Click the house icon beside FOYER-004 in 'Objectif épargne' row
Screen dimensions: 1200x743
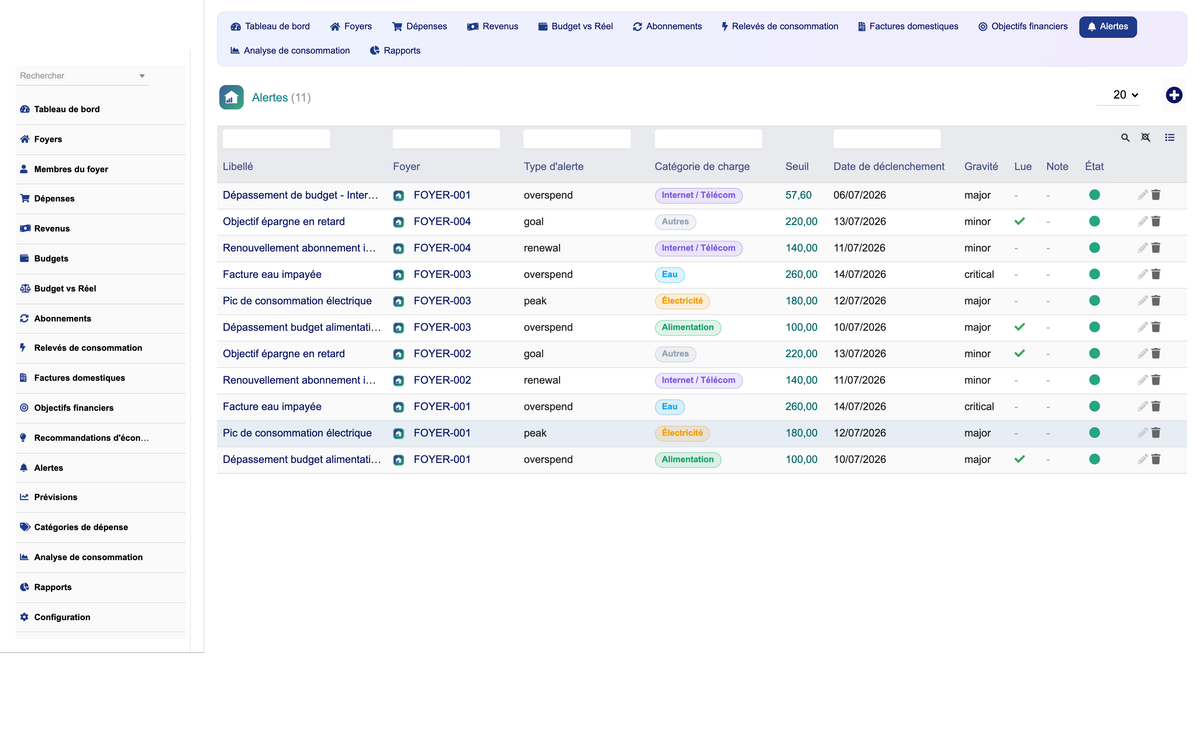(399, 222)
